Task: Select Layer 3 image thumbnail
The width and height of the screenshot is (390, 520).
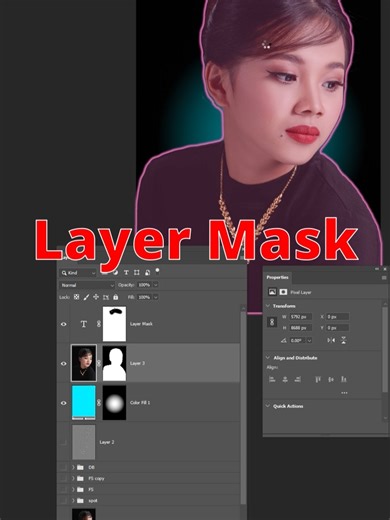Action: tap(84, 363)
